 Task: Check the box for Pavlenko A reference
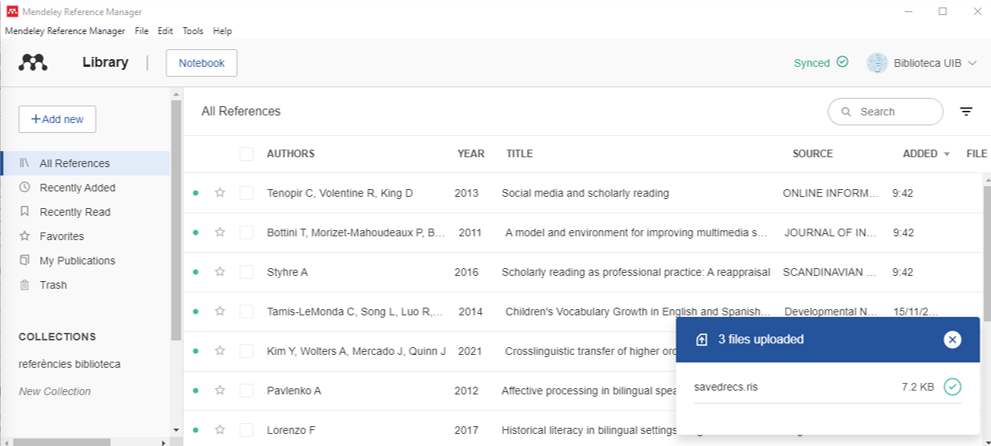click(x=246, y=390)
